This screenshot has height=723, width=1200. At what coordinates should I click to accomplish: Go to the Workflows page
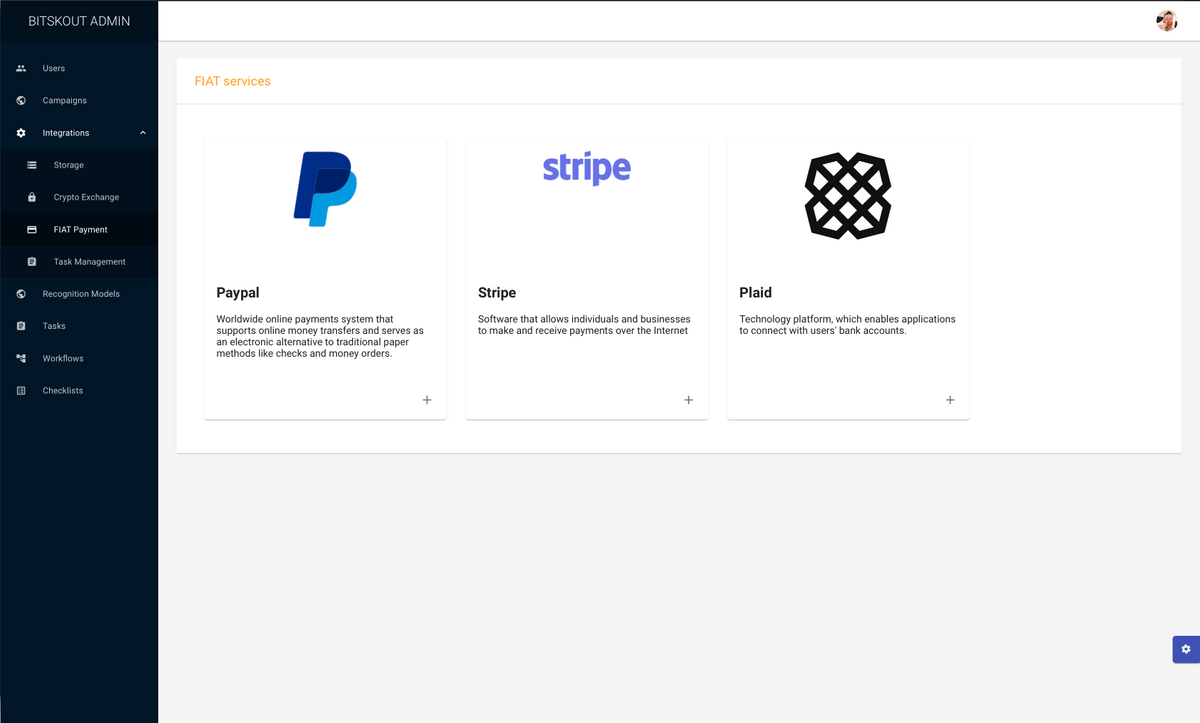[79, 358]
